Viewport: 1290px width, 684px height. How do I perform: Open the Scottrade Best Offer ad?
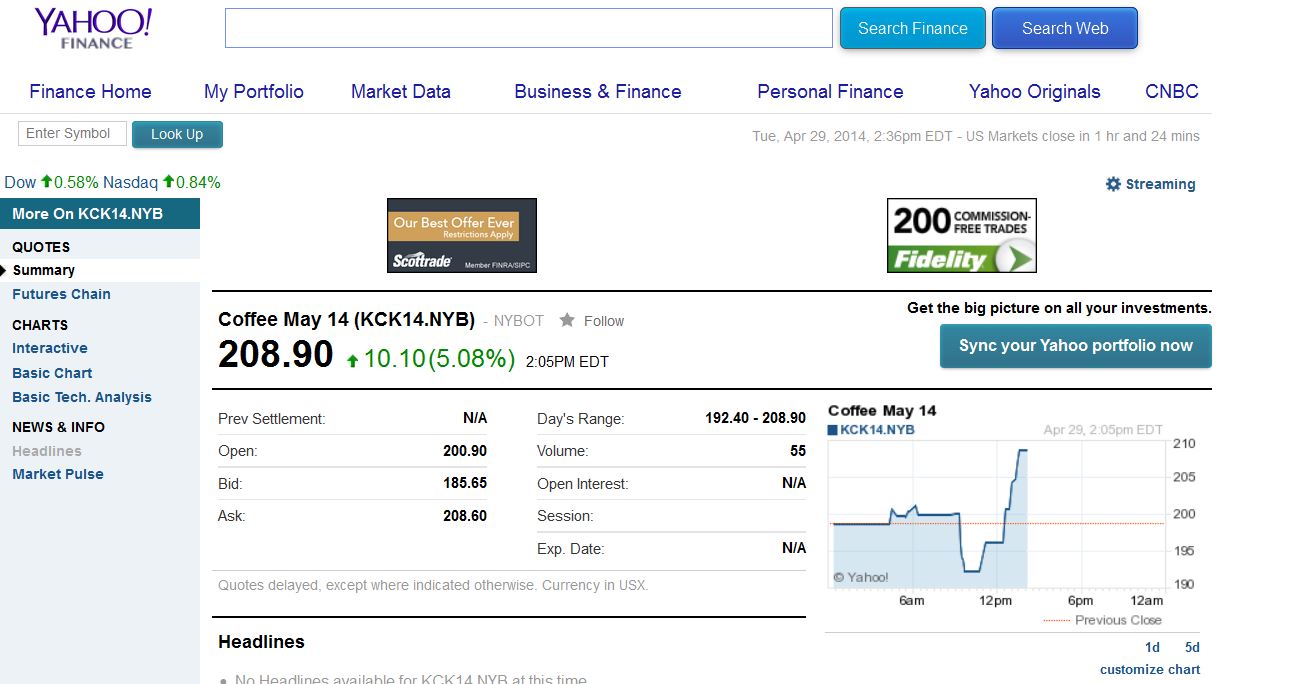coord(462,235)
